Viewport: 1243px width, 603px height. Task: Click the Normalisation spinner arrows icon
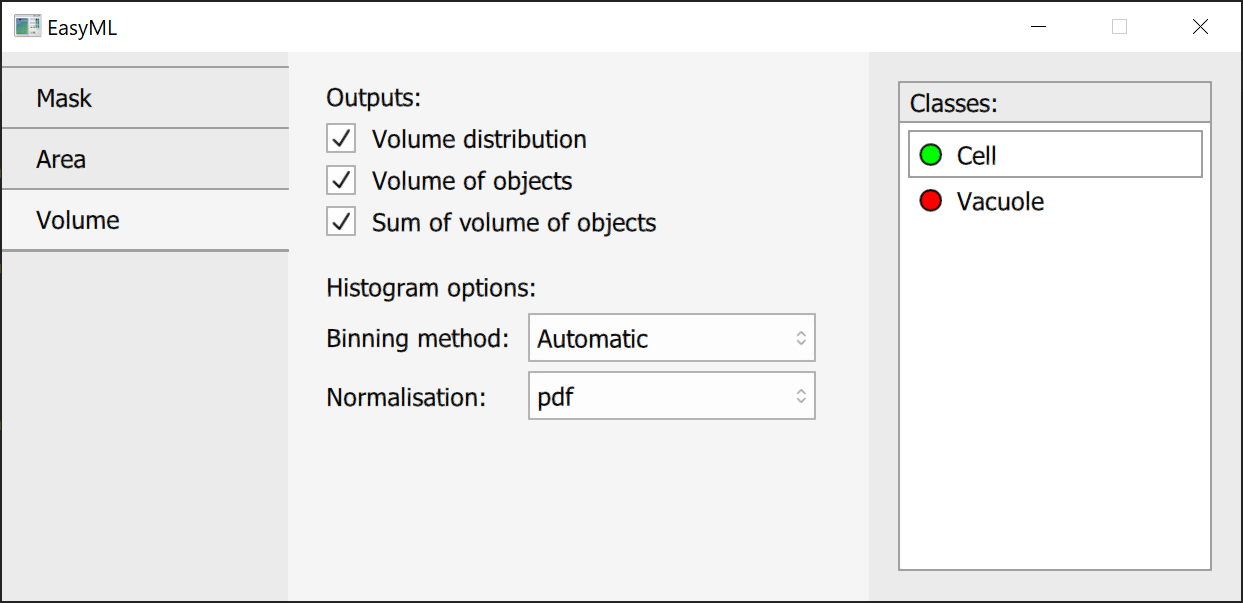[x=801, y=397]
